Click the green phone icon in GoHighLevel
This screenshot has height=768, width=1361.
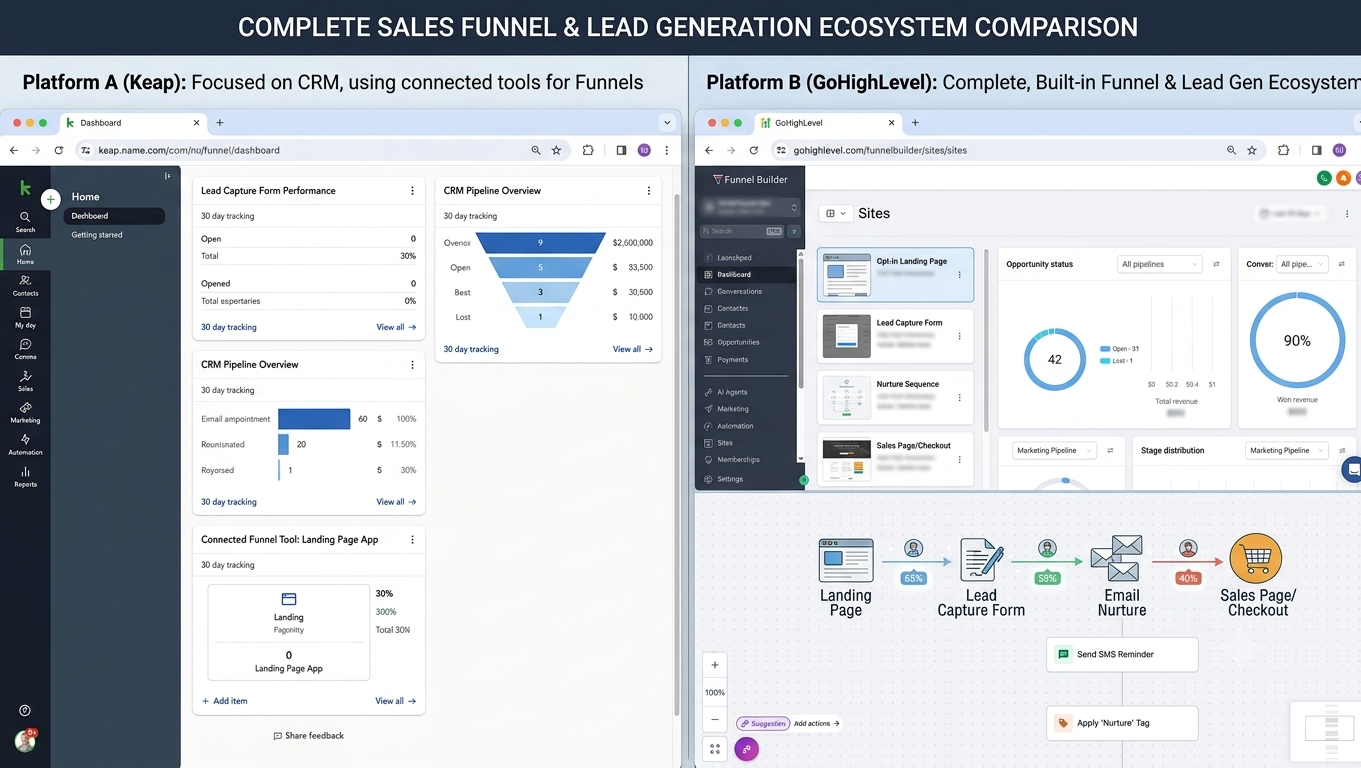(x=1325, y=178)
